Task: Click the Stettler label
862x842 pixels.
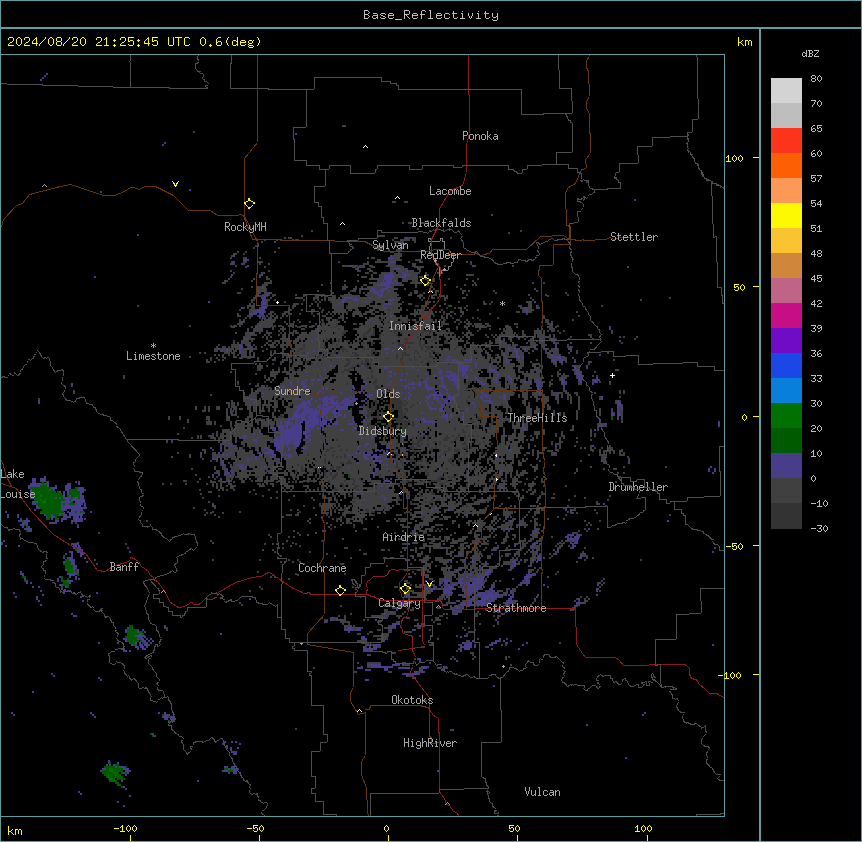Action: point(634,237)
